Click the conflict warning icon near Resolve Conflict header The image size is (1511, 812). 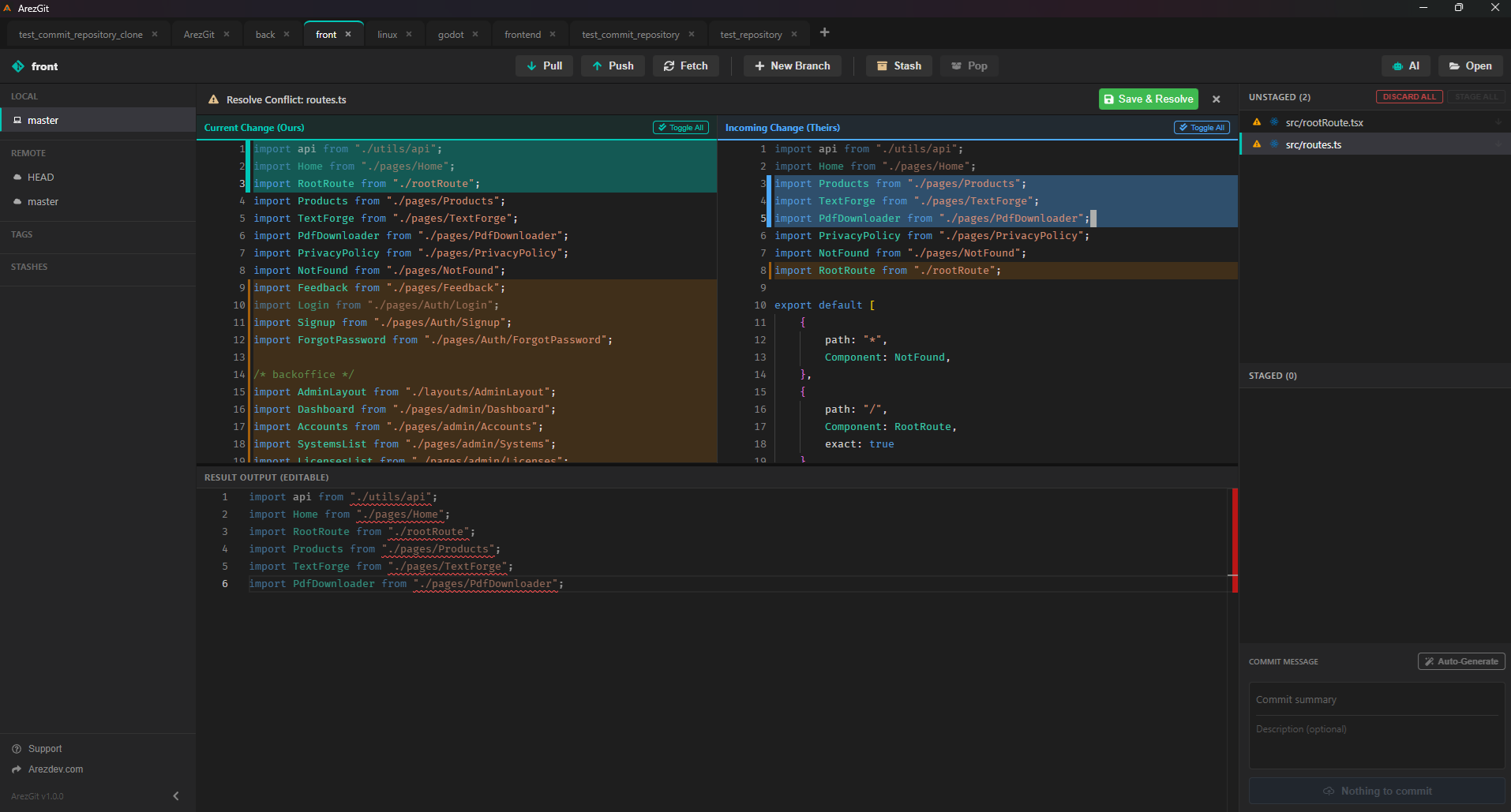213,99
